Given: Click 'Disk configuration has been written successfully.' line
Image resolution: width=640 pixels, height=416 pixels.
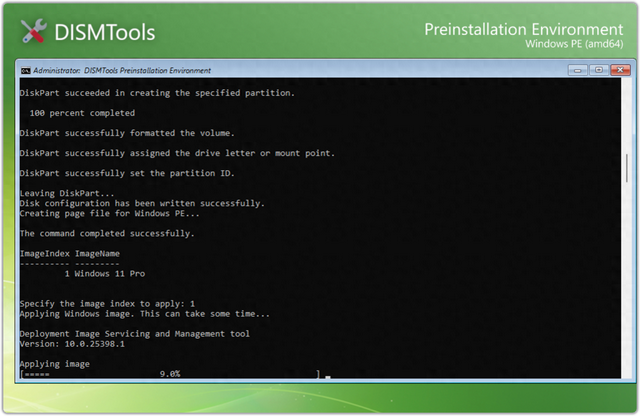Looking at the screenshot, I should [x=142, y=203].
